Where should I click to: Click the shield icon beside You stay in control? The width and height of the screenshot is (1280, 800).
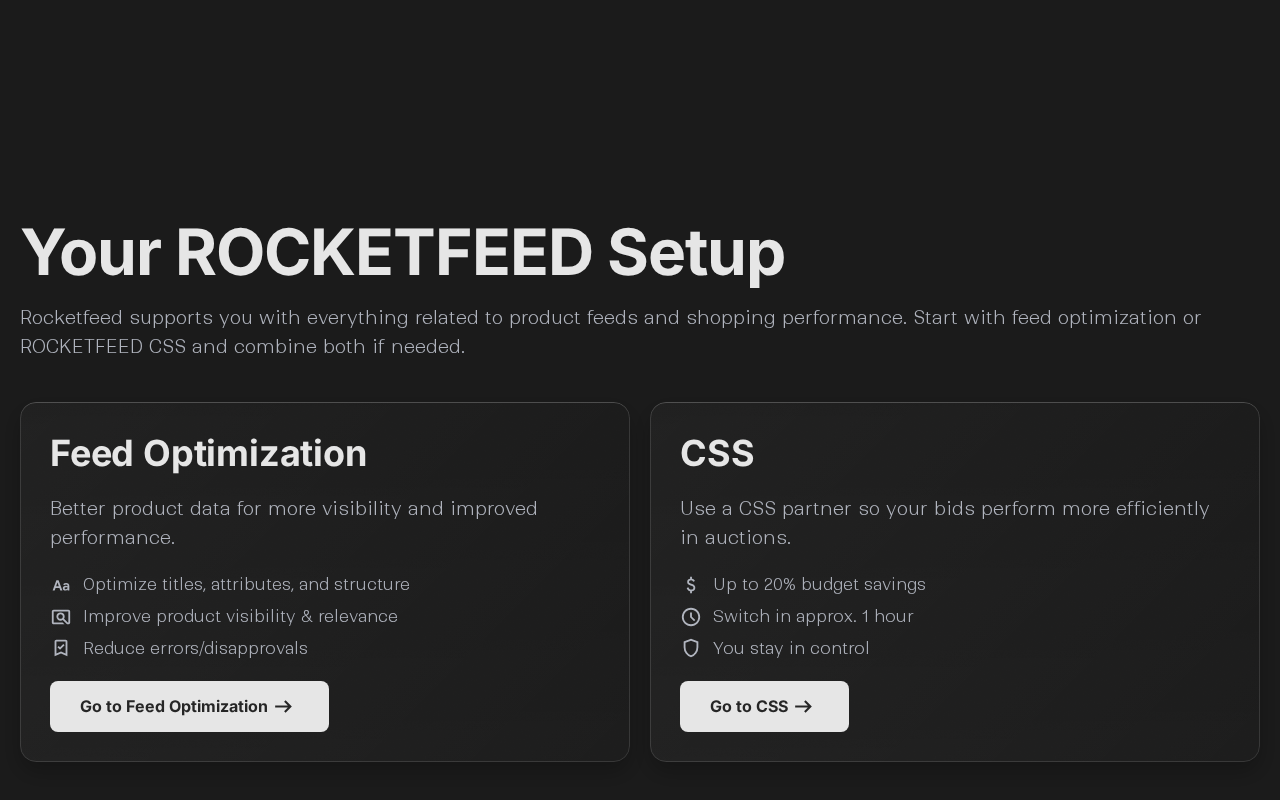tap(691, 648)
